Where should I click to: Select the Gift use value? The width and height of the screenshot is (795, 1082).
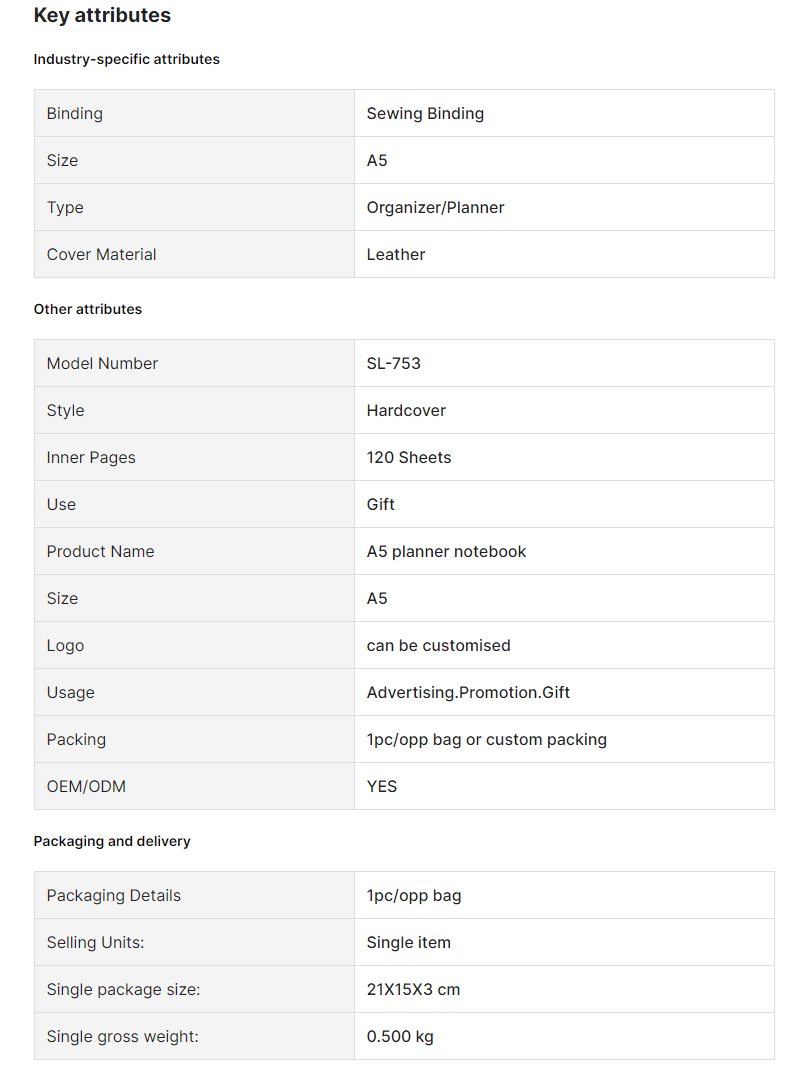[380, 504]
